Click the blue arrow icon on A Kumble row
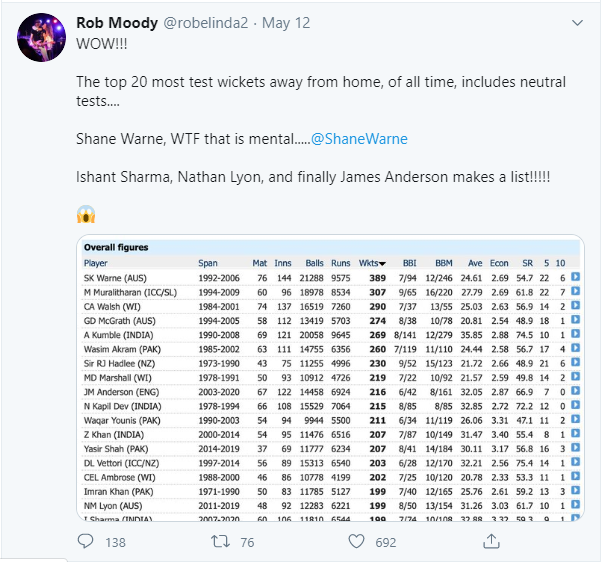Screen dimensions: 603x562 [576, 335]
